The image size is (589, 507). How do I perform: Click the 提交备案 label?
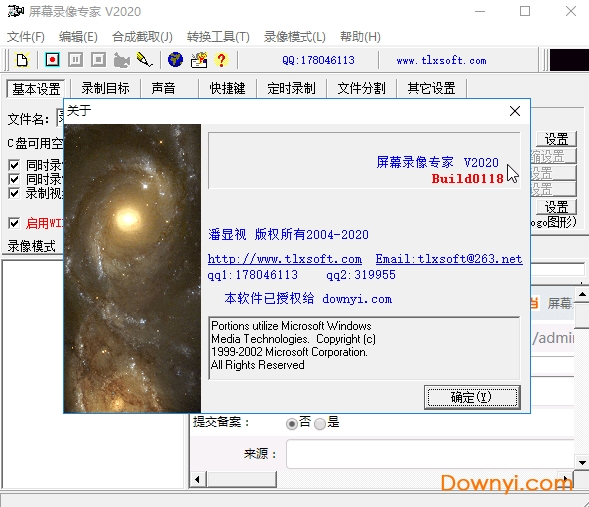(x=221, y=422)
